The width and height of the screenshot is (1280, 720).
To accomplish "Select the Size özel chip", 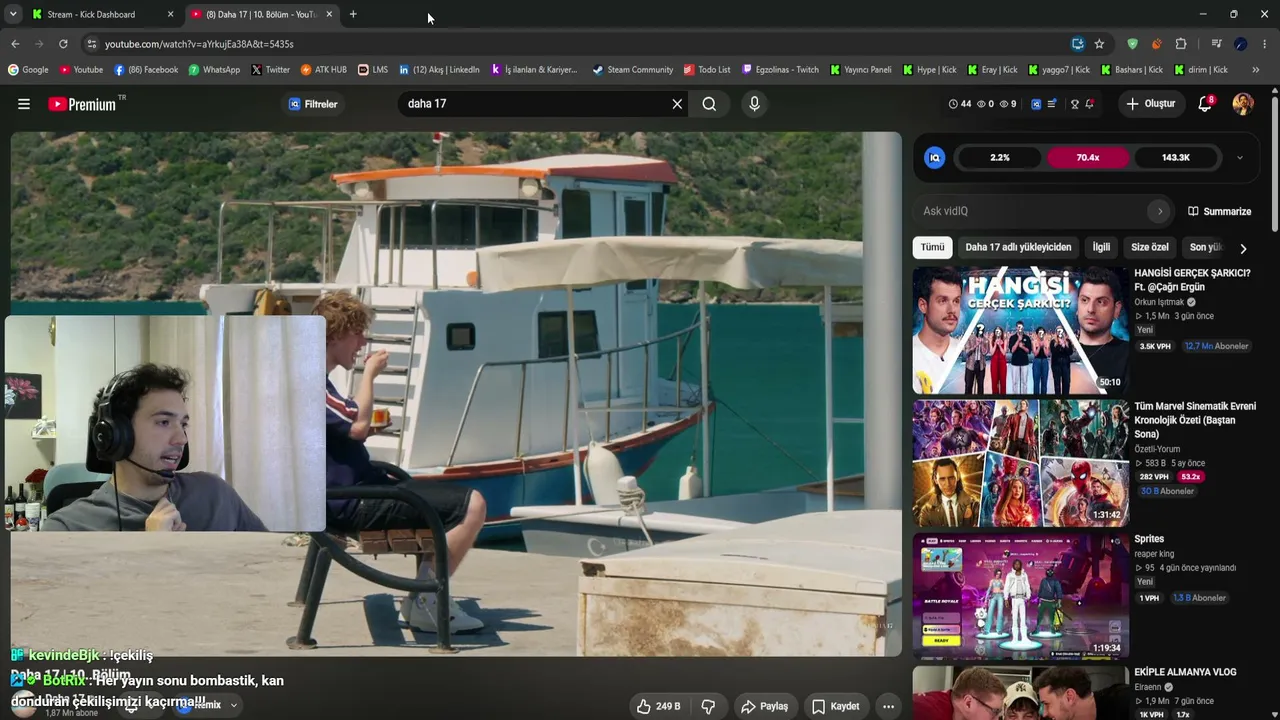I will (1150, 247).
